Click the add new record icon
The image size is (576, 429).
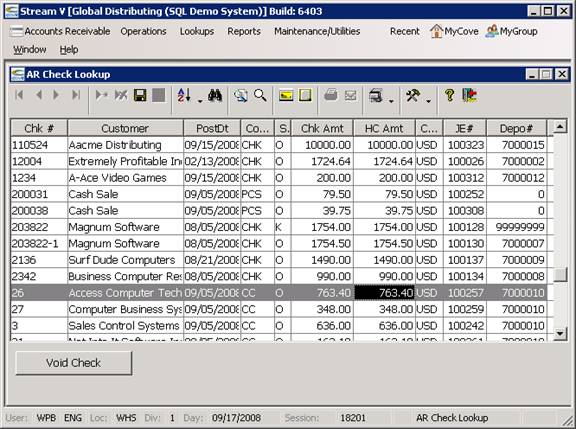pyautogui.click(x=101, y=95)
